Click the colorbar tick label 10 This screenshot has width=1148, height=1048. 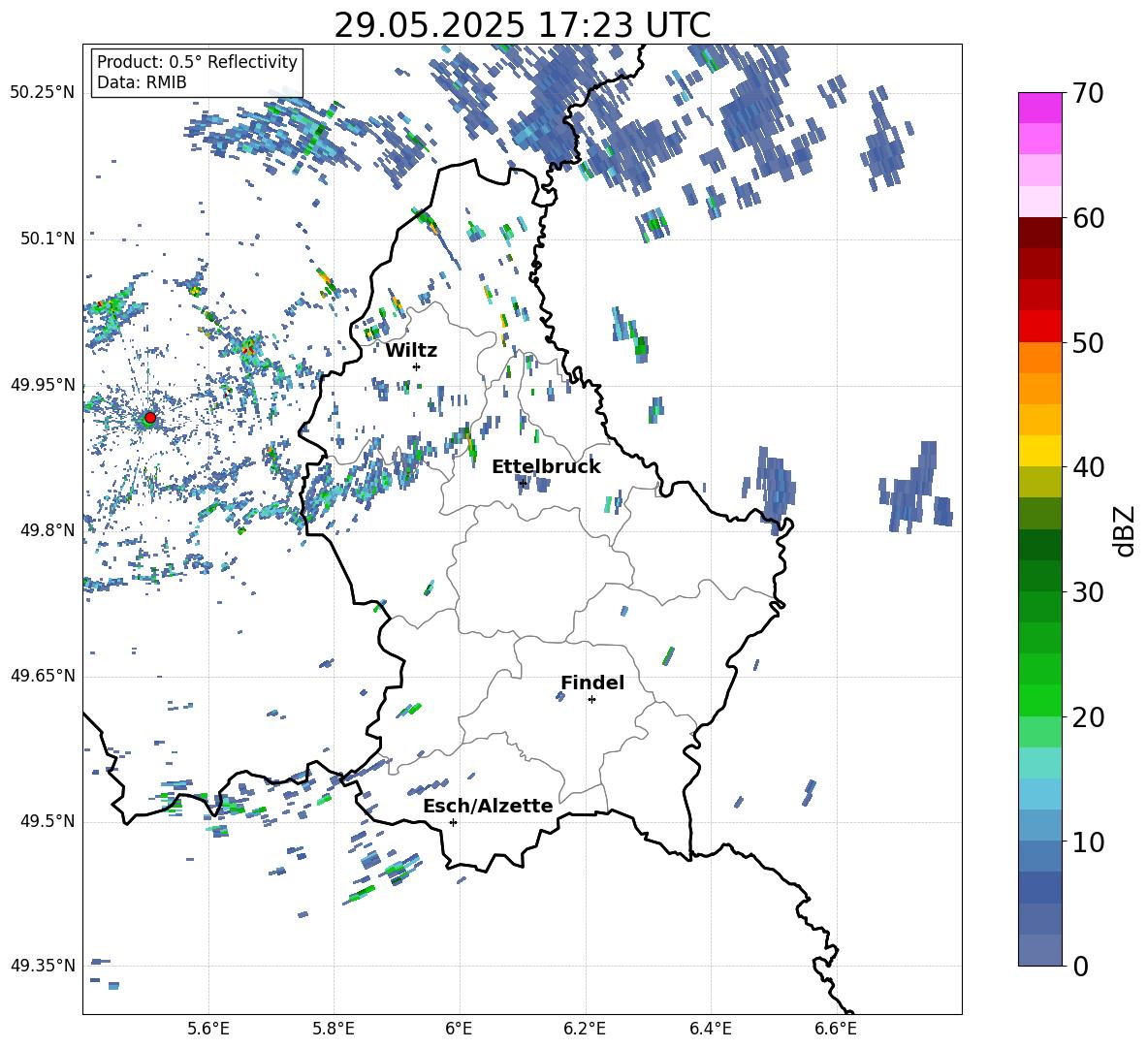pyautogui.click(x=1087, y=842)
